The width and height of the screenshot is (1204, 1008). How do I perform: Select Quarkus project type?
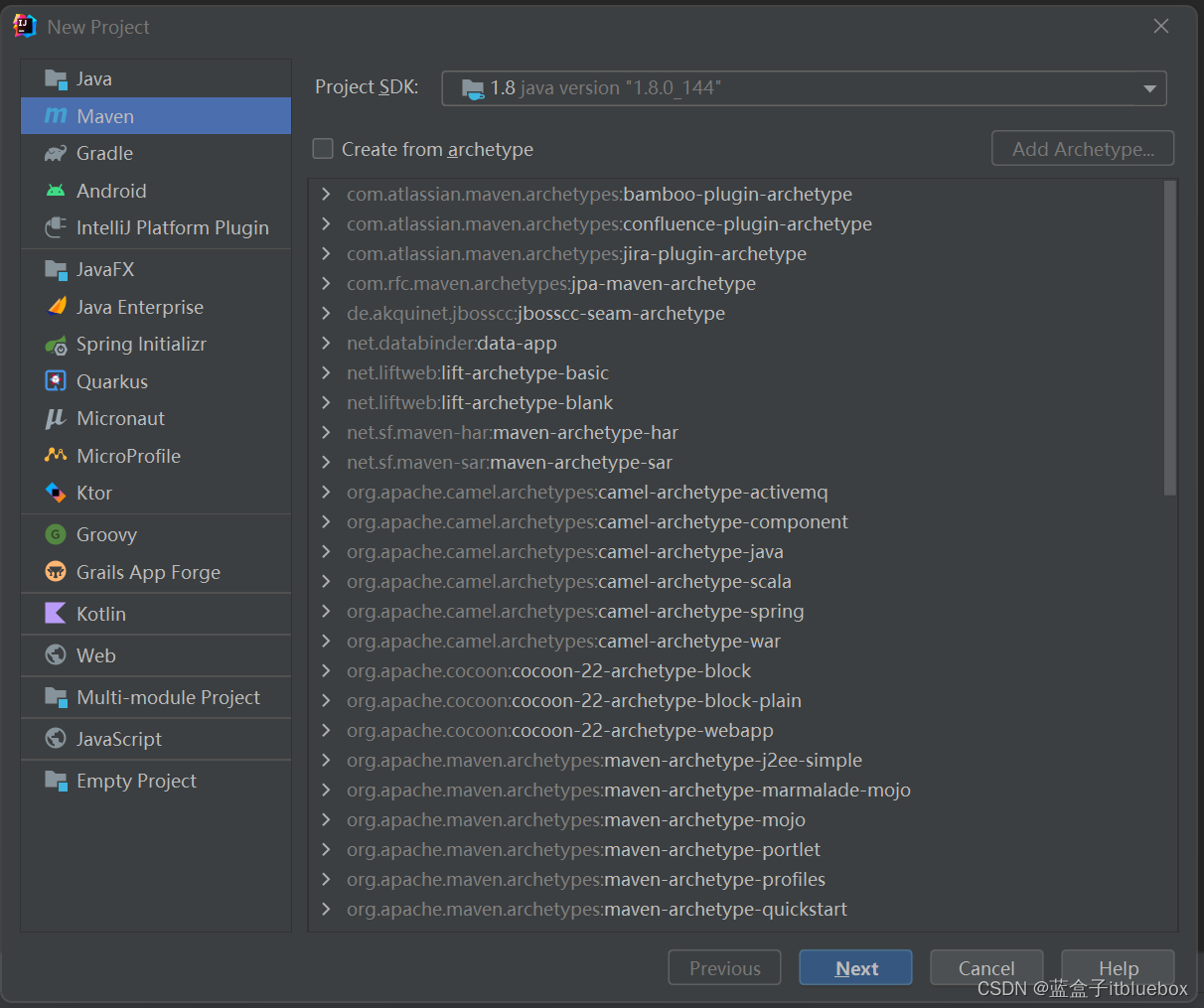pos(156,381)
